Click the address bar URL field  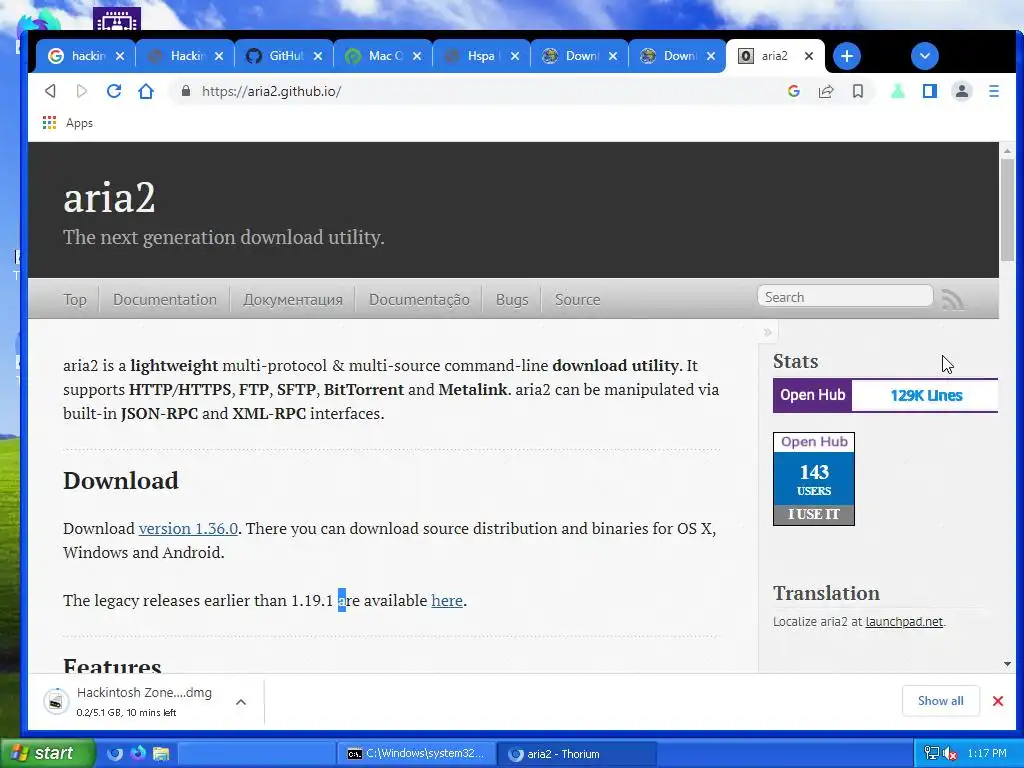click(x=477, y=91)
